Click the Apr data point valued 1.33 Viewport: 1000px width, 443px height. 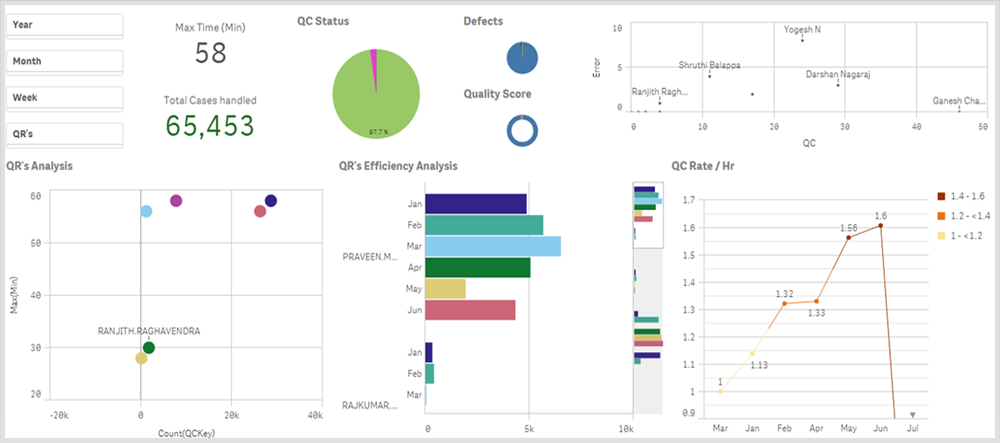pyautogui.click(x=816, y=301)
